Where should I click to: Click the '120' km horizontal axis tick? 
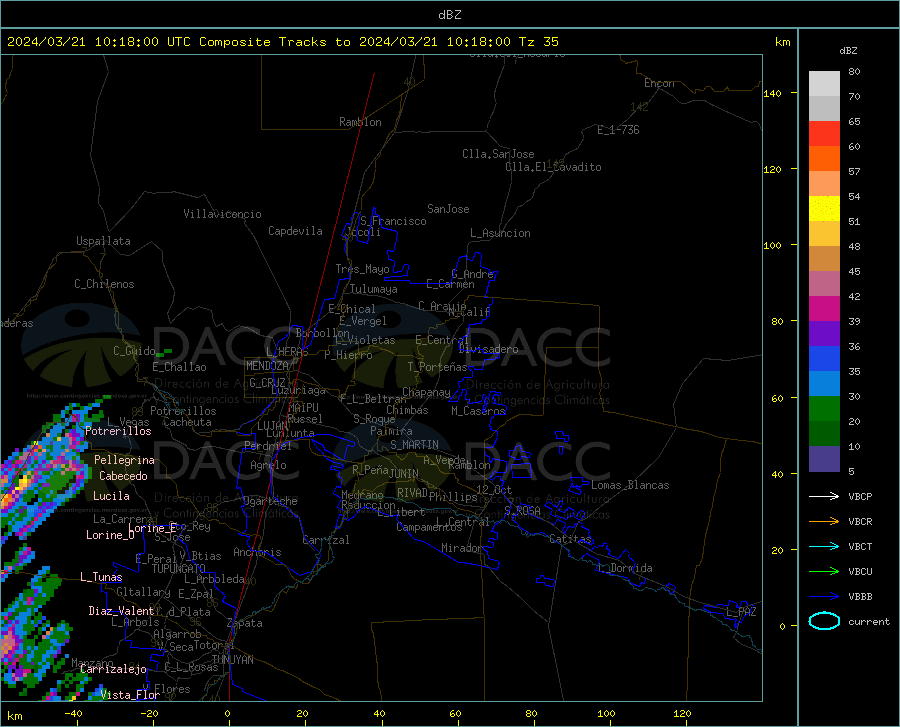tap(682, 714)
